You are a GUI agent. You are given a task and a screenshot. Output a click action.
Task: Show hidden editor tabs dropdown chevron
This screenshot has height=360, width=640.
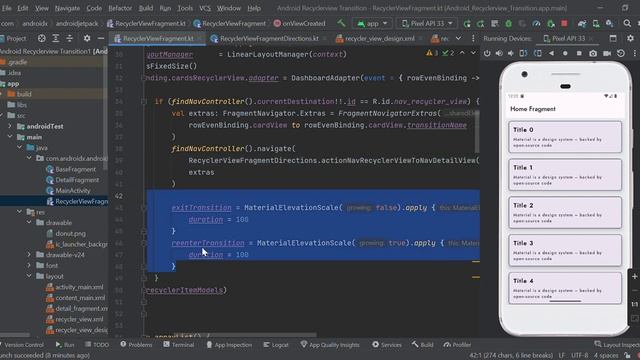(458, 38)
